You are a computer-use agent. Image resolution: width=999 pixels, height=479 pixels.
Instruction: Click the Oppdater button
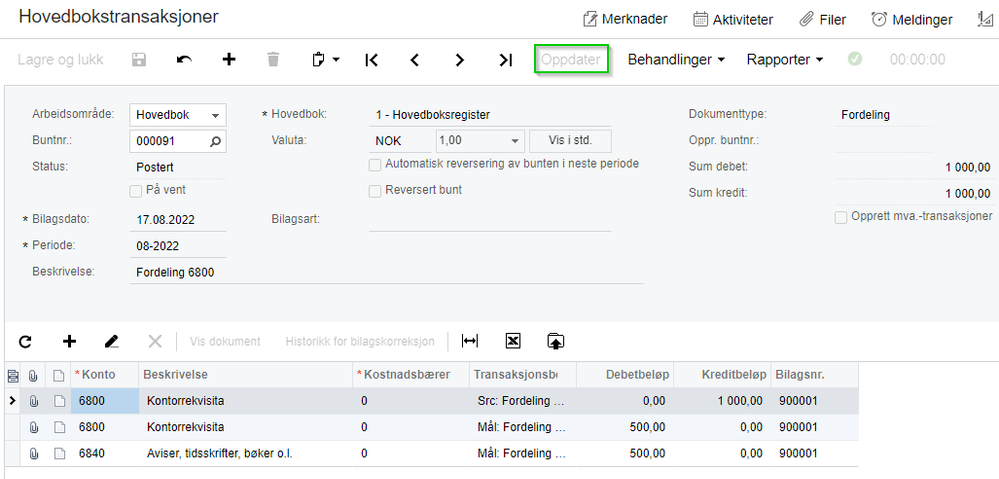[x=571, y=59]
